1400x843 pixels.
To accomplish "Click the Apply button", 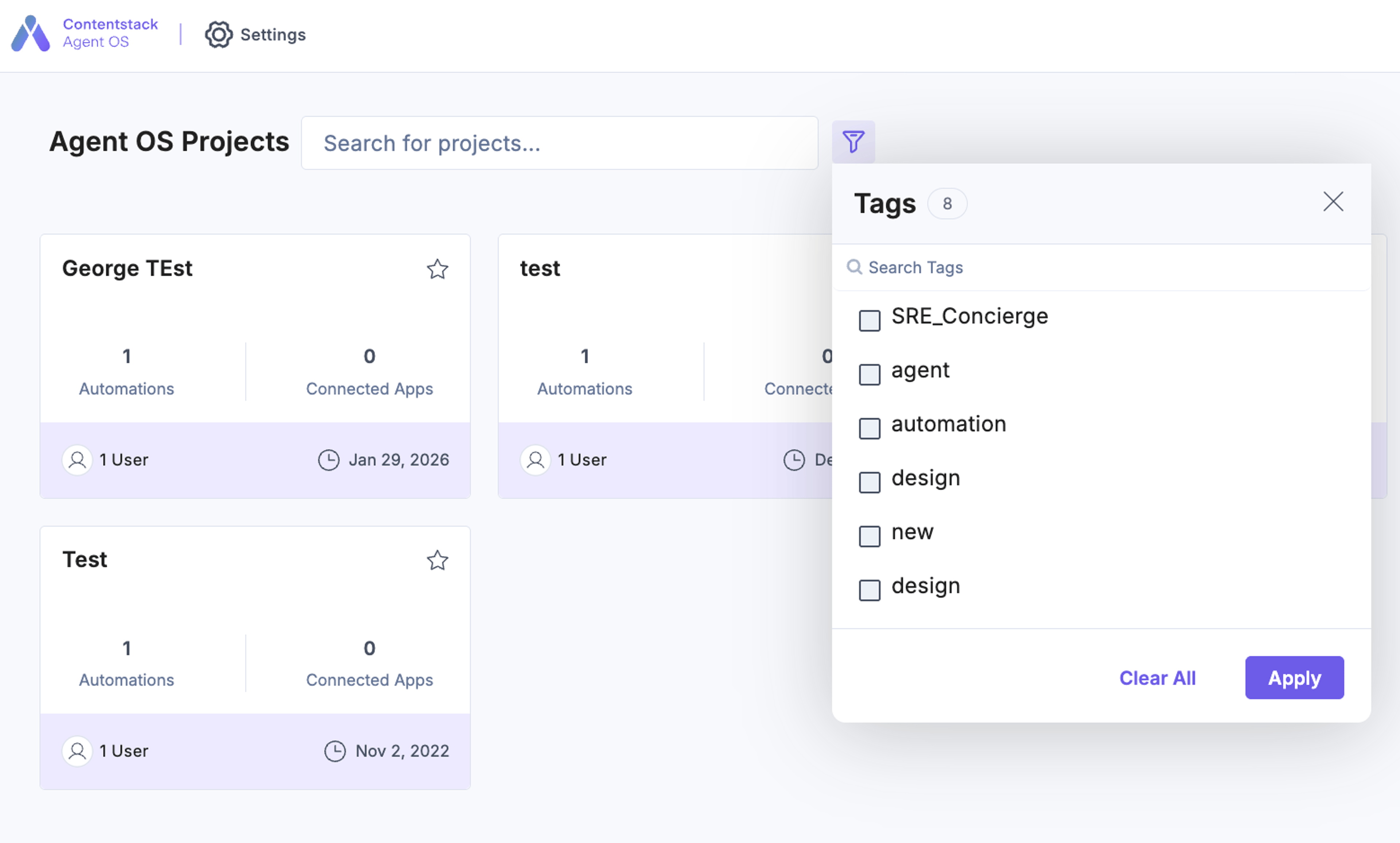I will tap(1294, 678).
